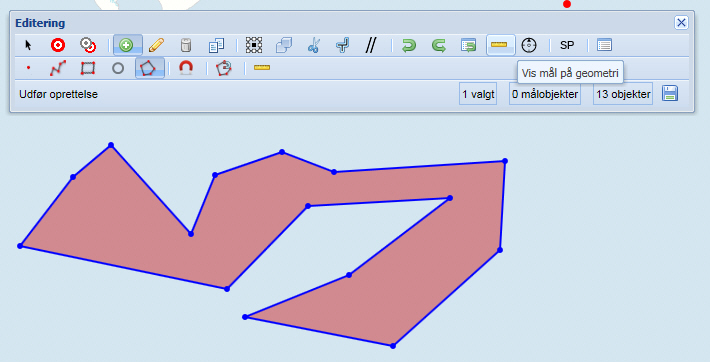Click the trash can delete icon
This screenshot has width=710, height=362.
pos(186,45)
